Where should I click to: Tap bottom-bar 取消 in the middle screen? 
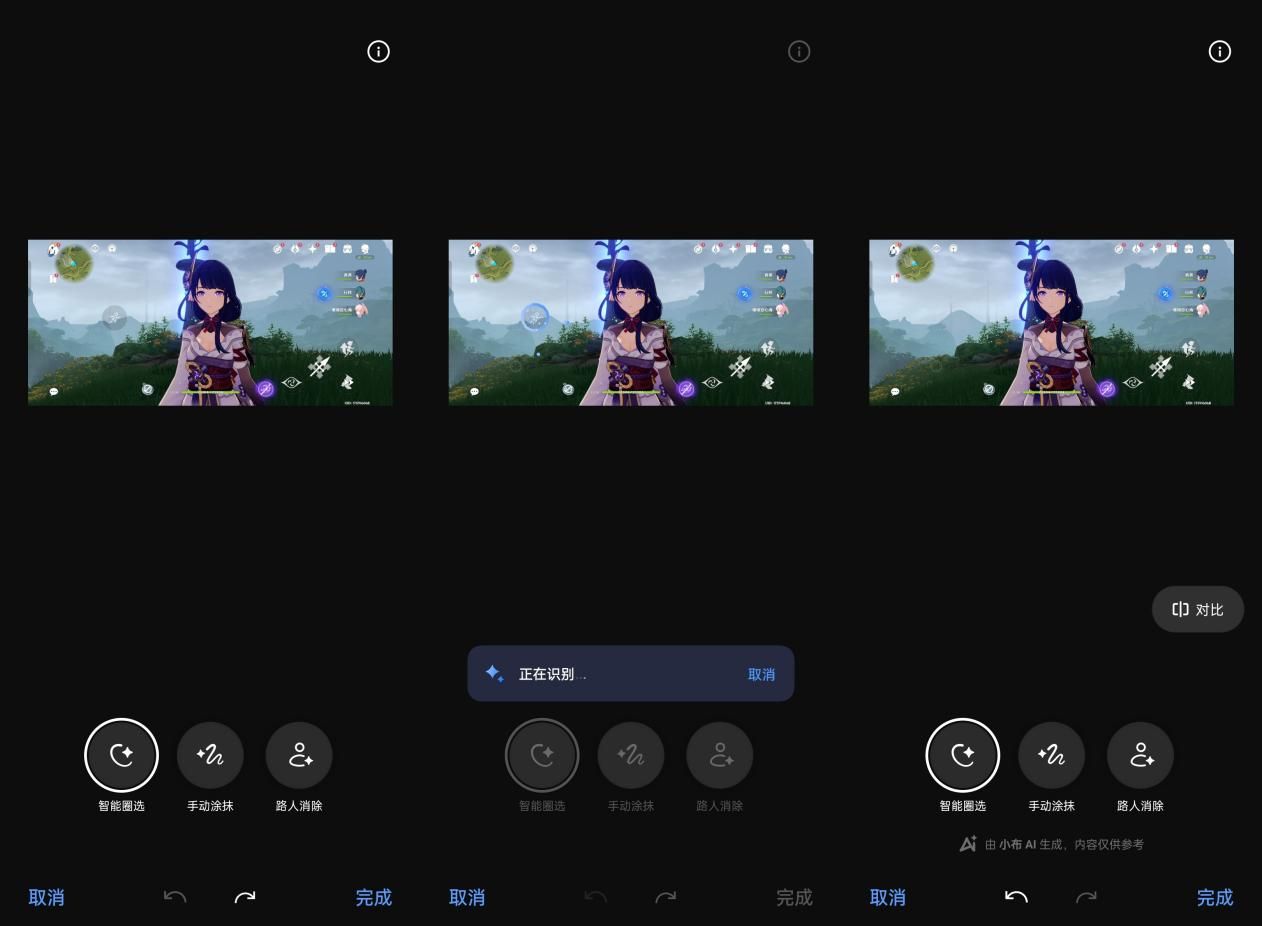click(x=467, y=898)
